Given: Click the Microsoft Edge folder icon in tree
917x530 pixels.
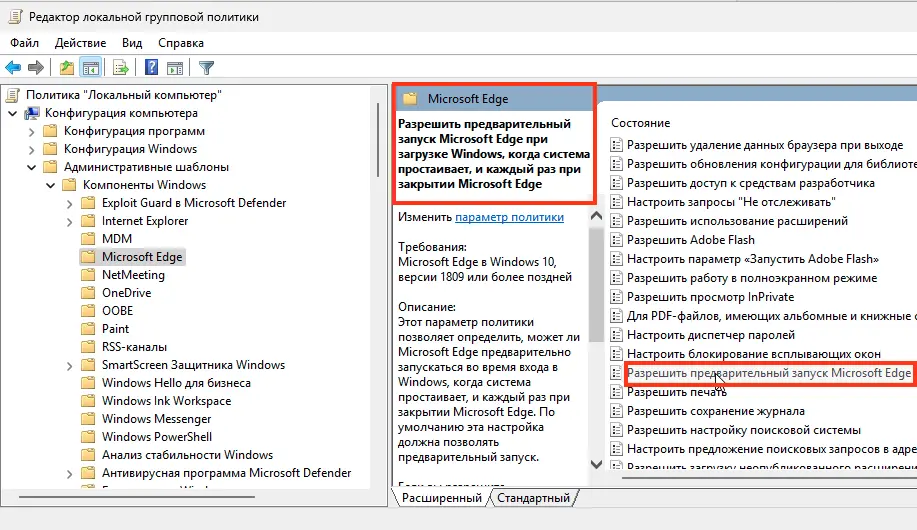Looking at the screenshot, I should click(88, 257).
